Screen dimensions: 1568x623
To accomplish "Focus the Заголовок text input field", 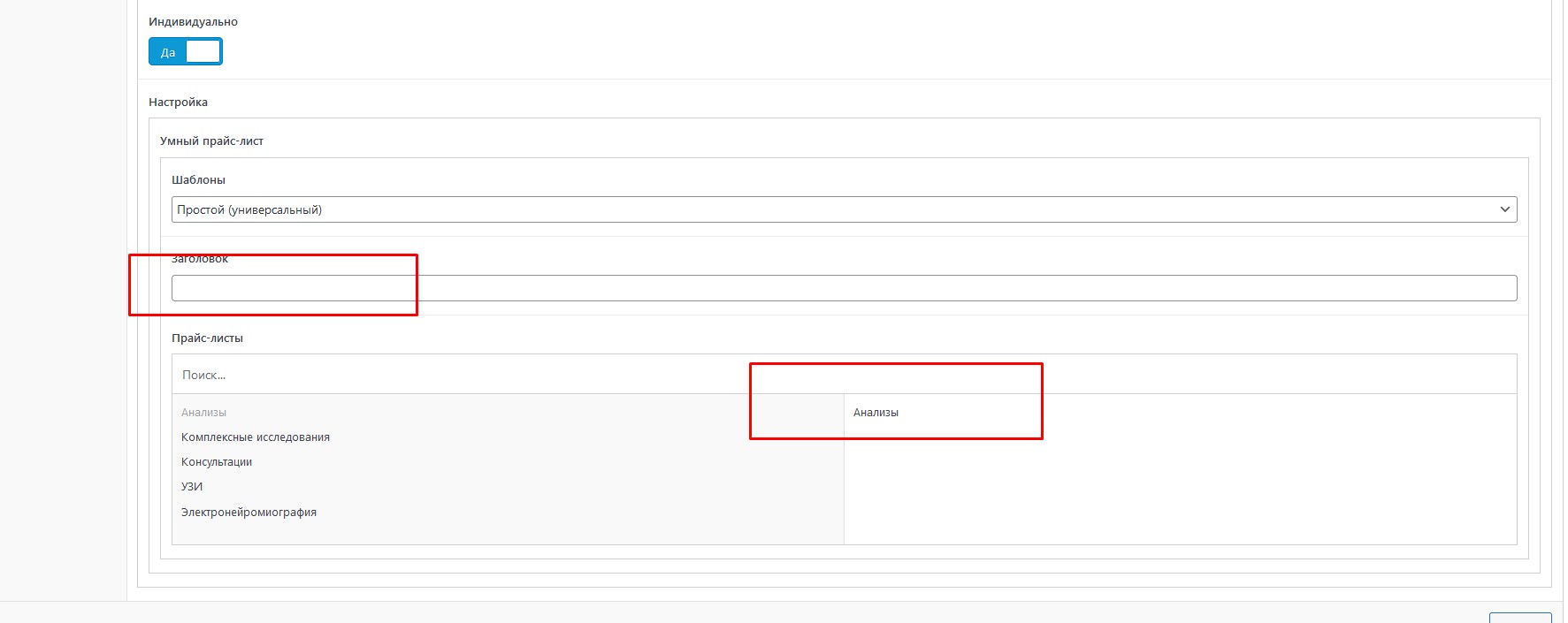I will click(843, 288).
